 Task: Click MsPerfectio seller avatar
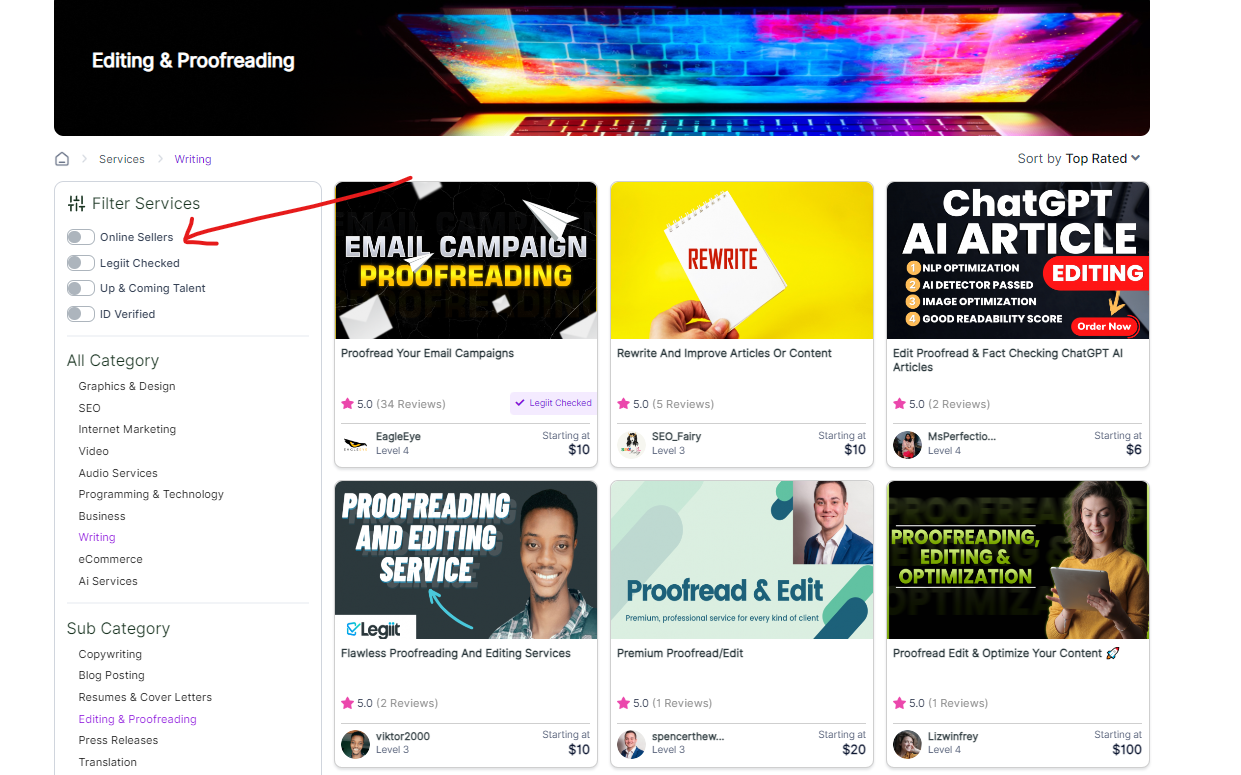pyautogui.click(x=907, y=444)
